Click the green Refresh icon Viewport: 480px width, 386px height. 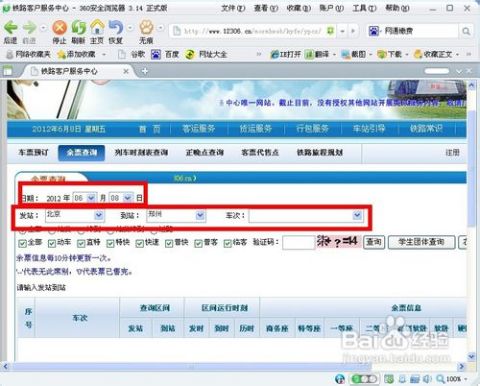pyautogui.click(x=79, y=27)
